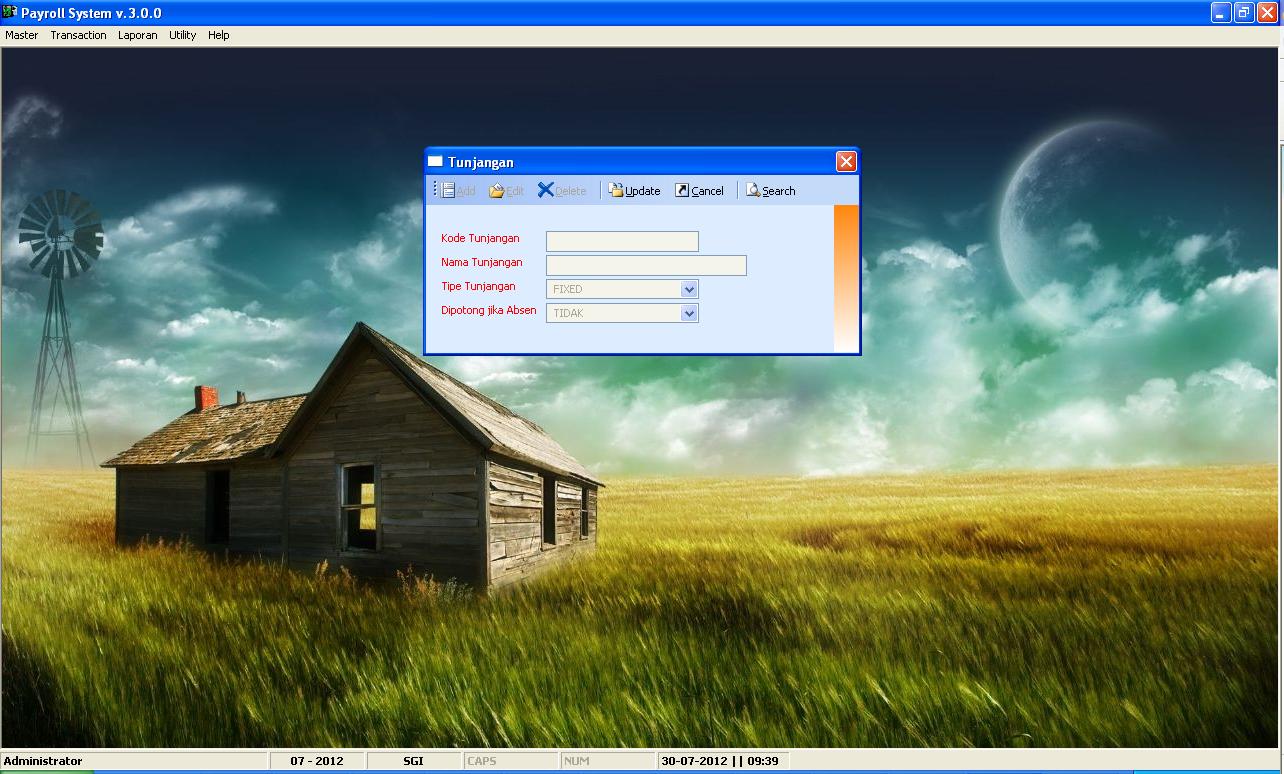Open the Master menu
The height and width of the screenshot is (774, 1284).
tap(22, 35)
